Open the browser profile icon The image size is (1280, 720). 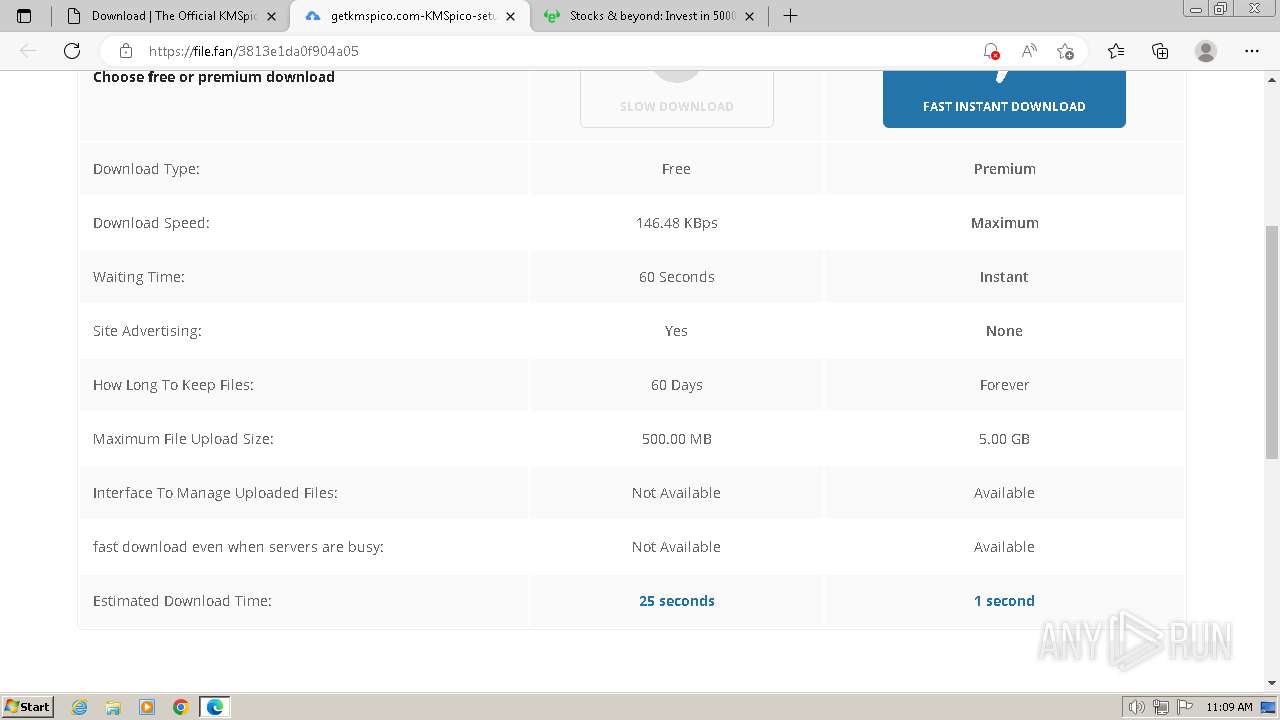[1206, 51]
